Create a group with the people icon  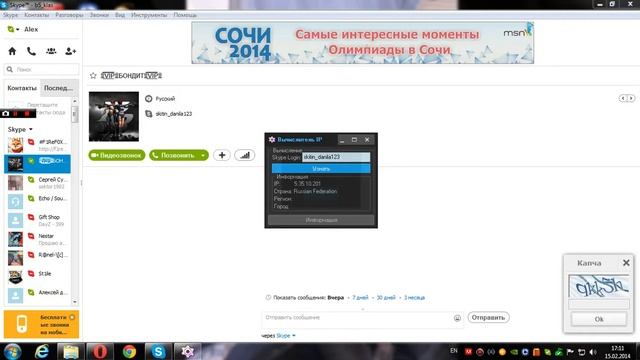point(51,51)
